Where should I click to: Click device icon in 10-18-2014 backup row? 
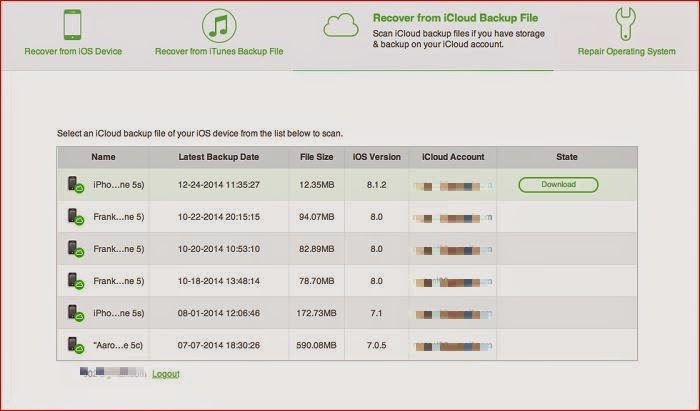[x=75, y=281]
